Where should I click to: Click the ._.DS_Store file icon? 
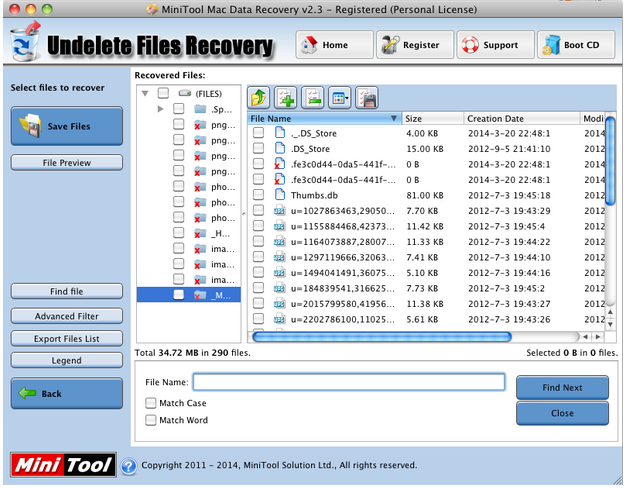click(x=280, y=133)
